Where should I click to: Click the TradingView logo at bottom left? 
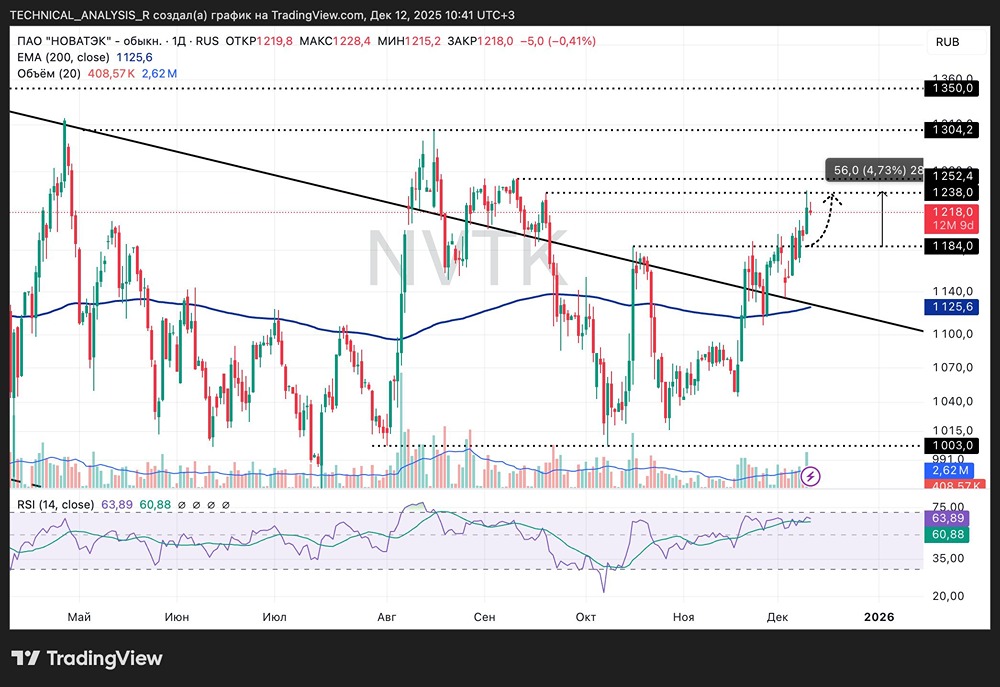(x=87, y=658)
